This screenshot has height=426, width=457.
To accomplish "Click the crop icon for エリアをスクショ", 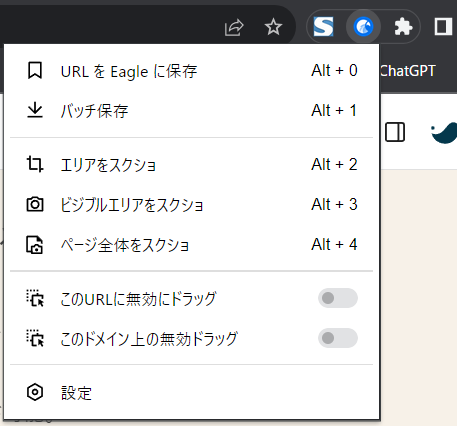I will 35,164.
